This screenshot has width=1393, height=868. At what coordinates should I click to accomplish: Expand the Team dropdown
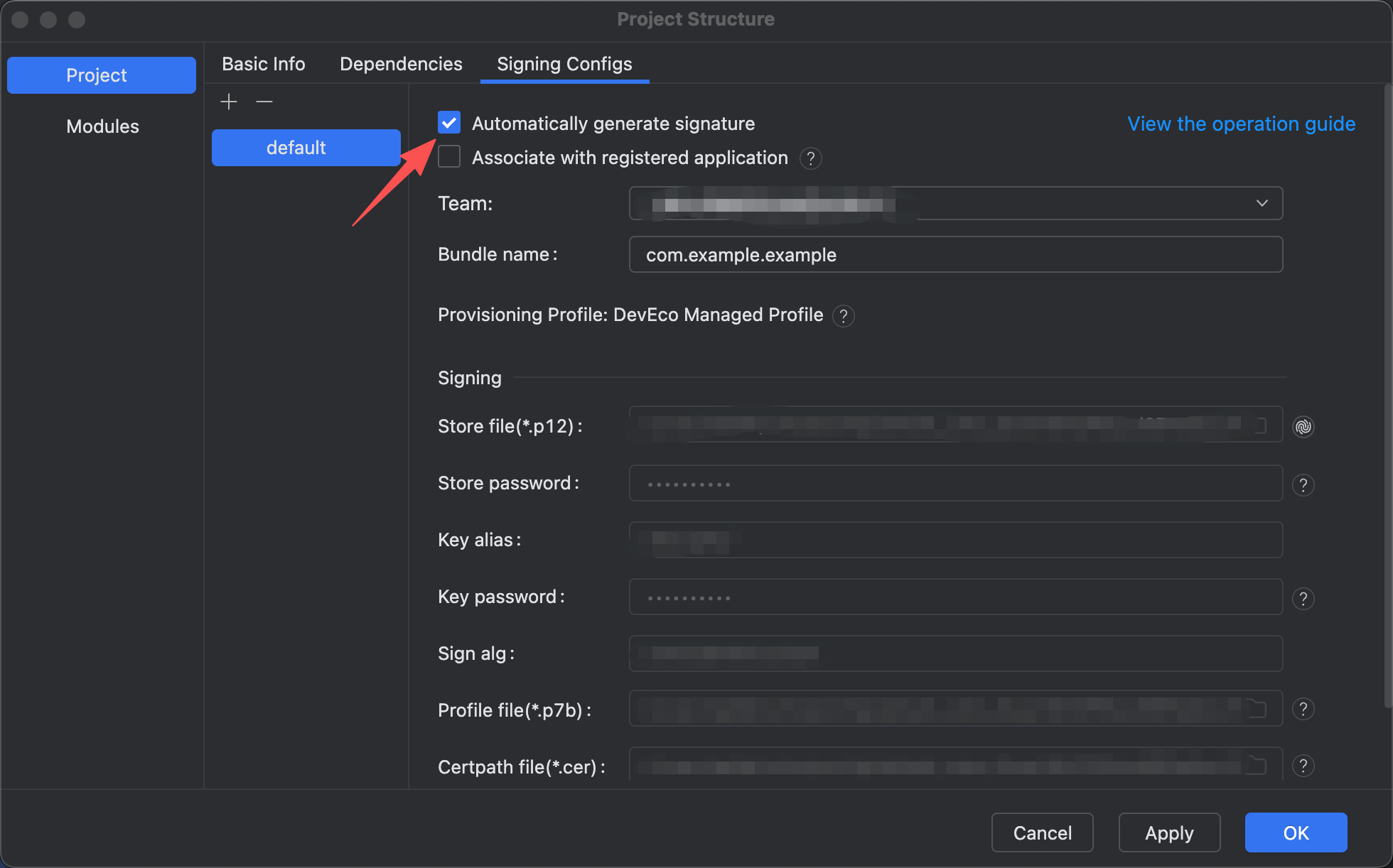click(1262, 203)
